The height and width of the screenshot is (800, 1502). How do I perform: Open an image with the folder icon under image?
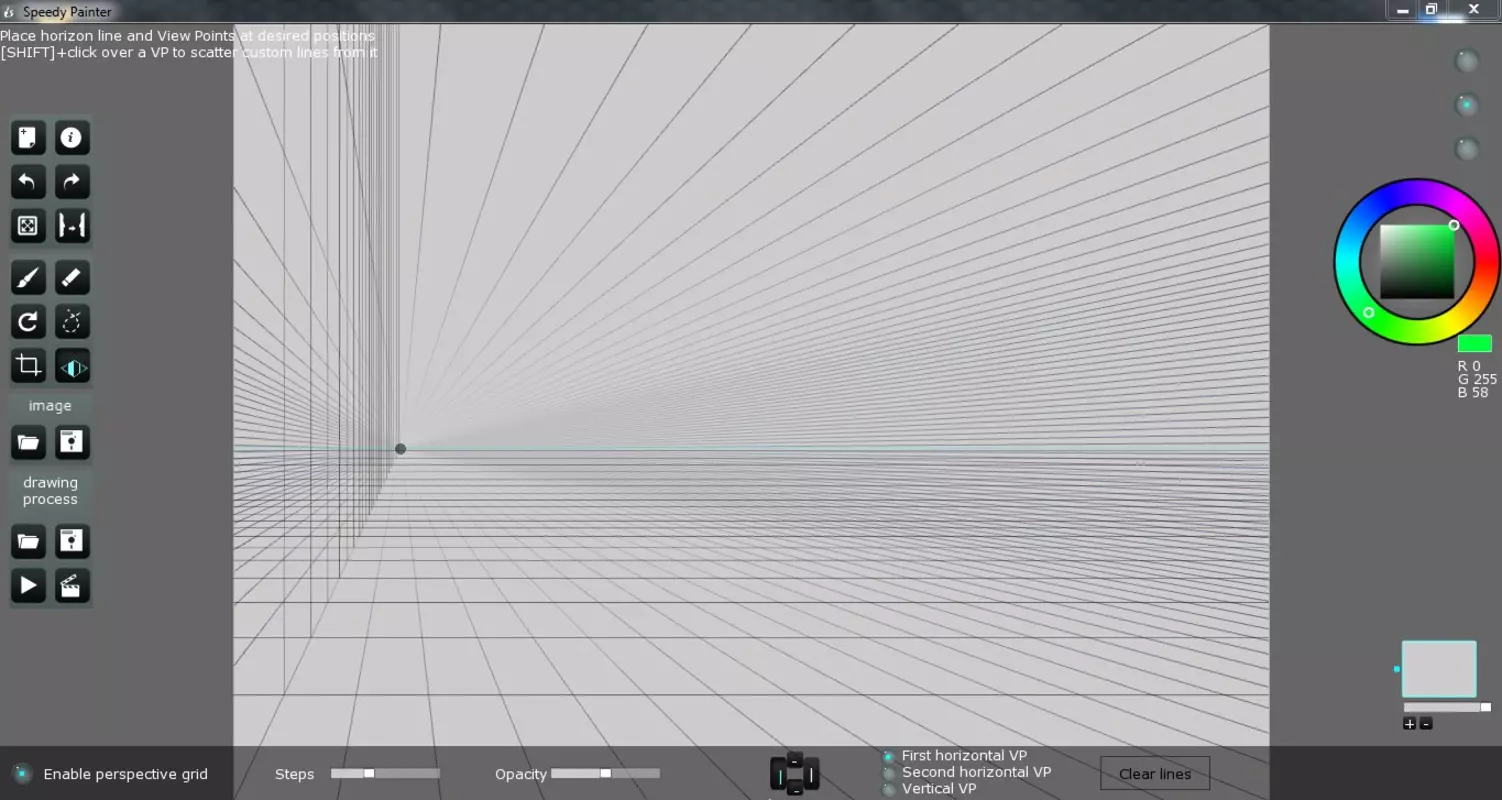[28, 442]
